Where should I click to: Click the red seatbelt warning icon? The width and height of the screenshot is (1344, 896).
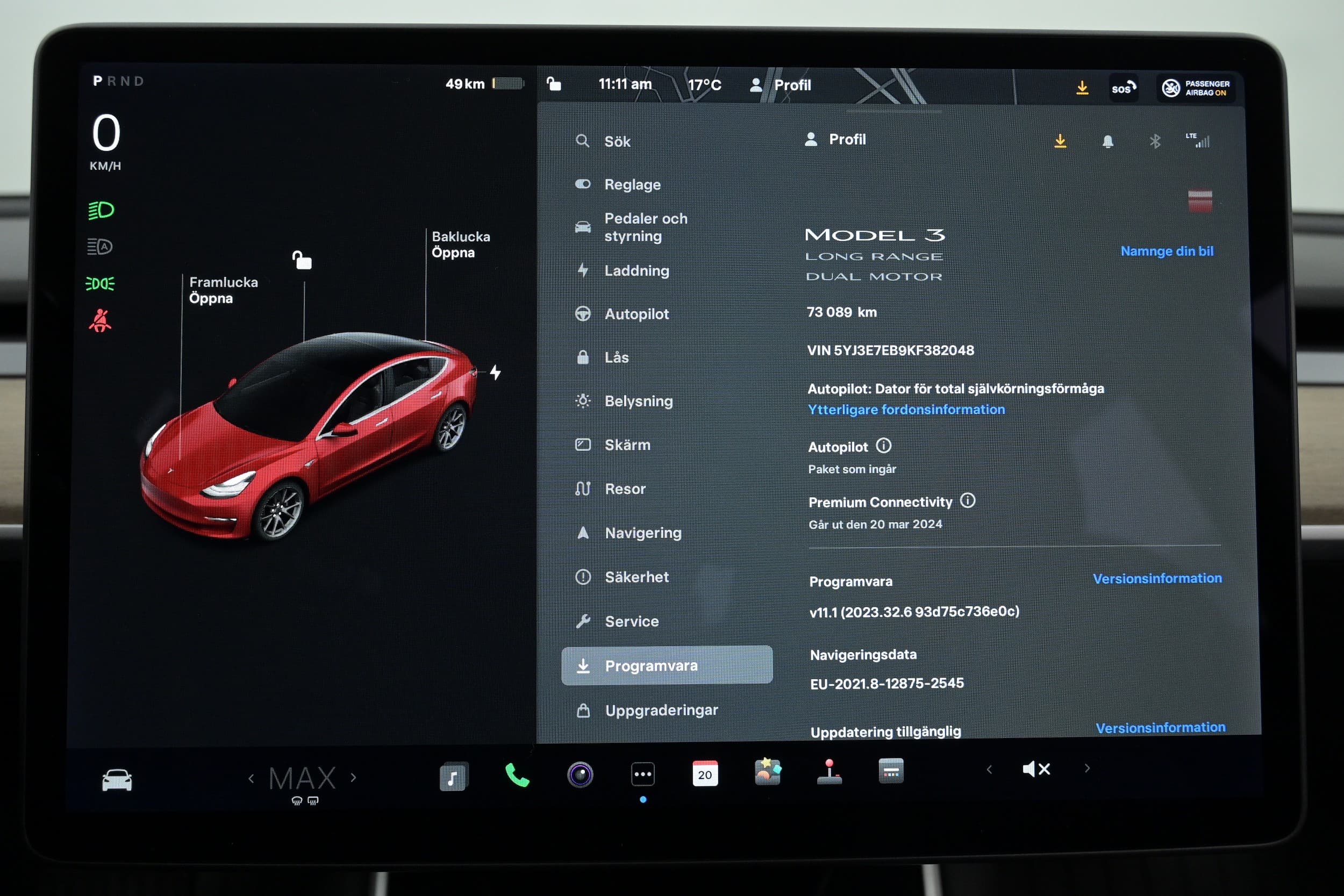tap(100, 320)
